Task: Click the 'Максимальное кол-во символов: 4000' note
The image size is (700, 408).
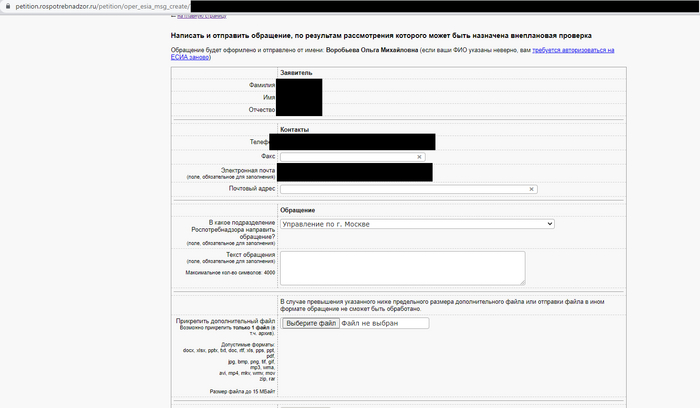Action: pyautogui.click(x=230, y=272)
